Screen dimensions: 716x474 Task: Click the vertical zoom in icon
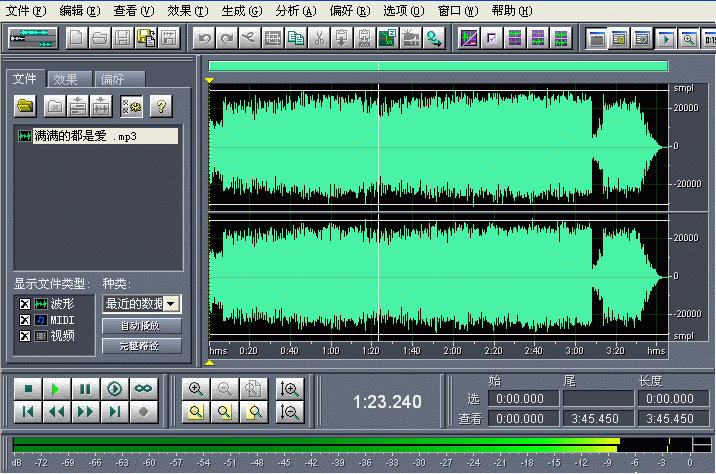click(x=291, y=389)
